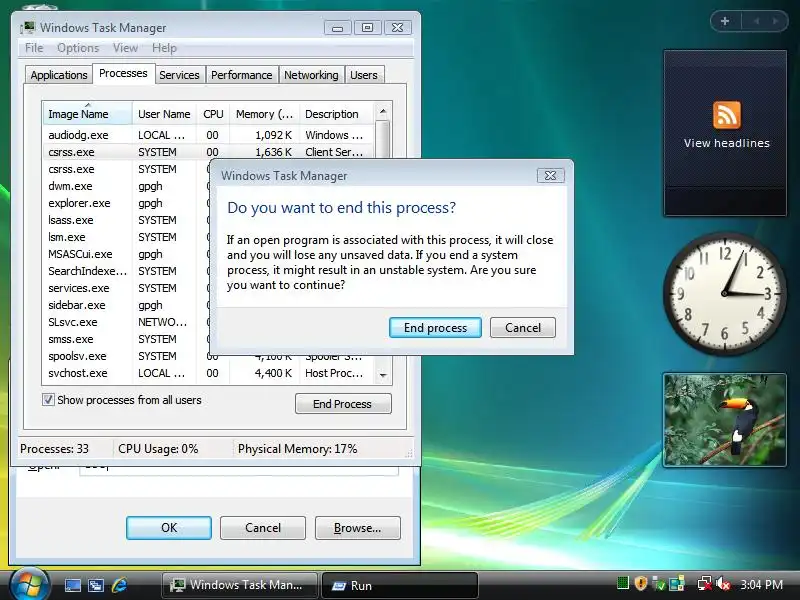Click the muted volume speaker tray icon

pos(723,583)
